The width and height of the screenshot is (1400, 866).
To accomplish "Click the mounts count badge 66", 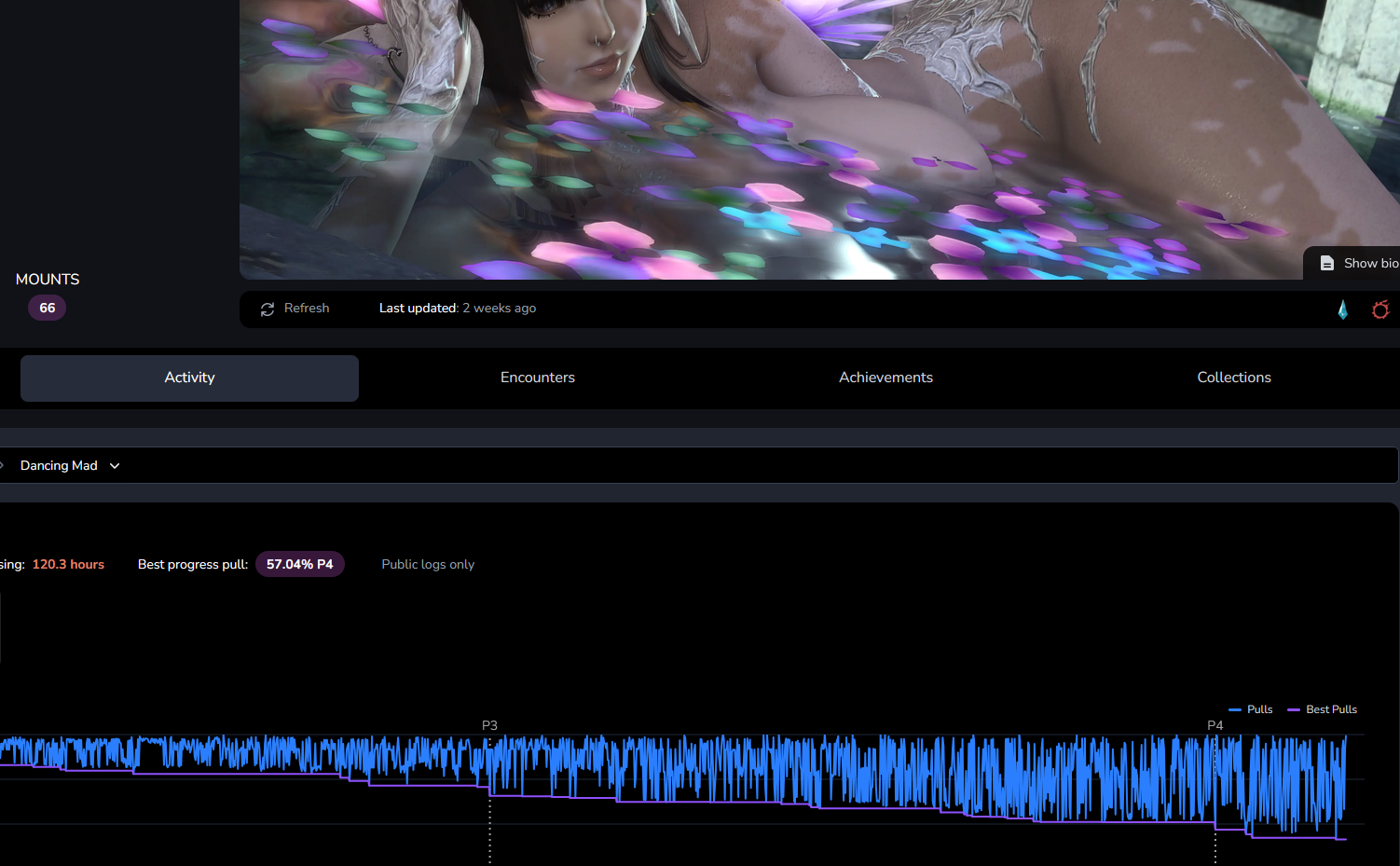I will [47, 308].
